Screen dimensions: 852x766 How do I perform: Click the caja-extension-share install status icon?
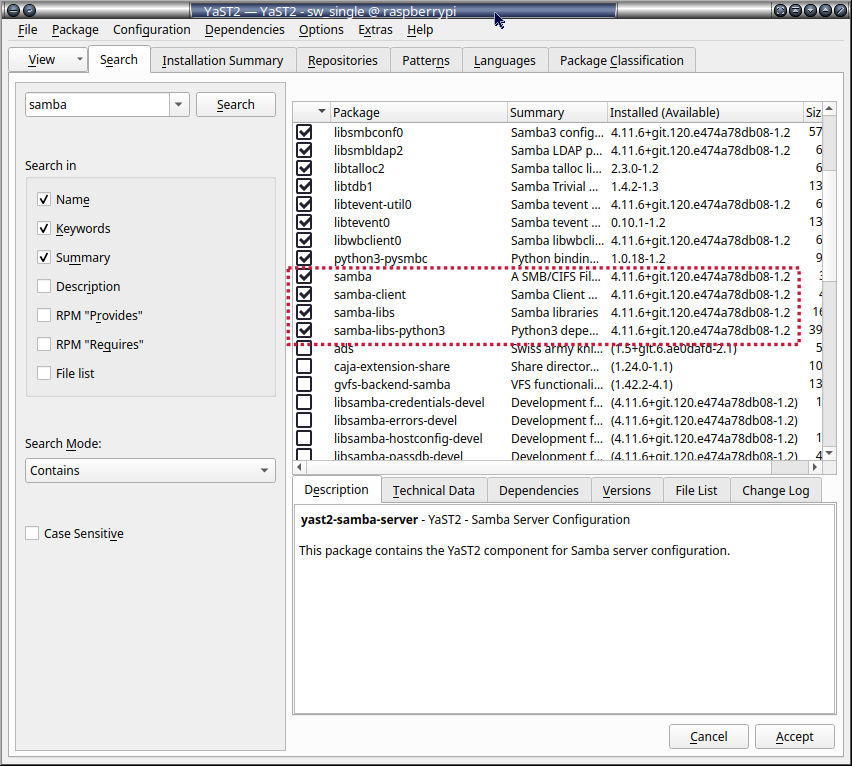304,367
